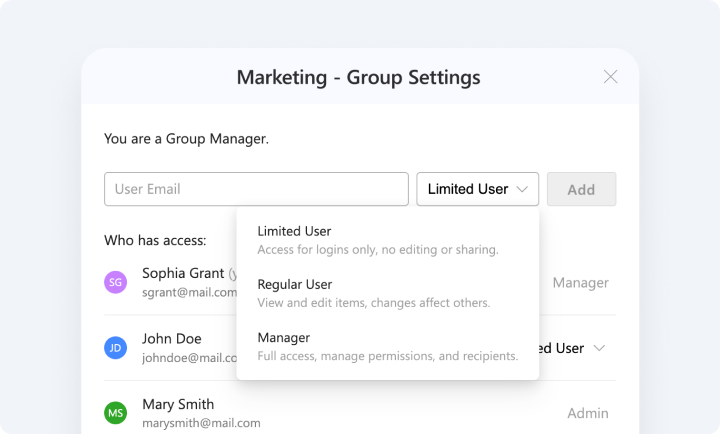Click the 'Who has access:' label
The height and width of the screenshot is (435, 720).
[155, 240]
